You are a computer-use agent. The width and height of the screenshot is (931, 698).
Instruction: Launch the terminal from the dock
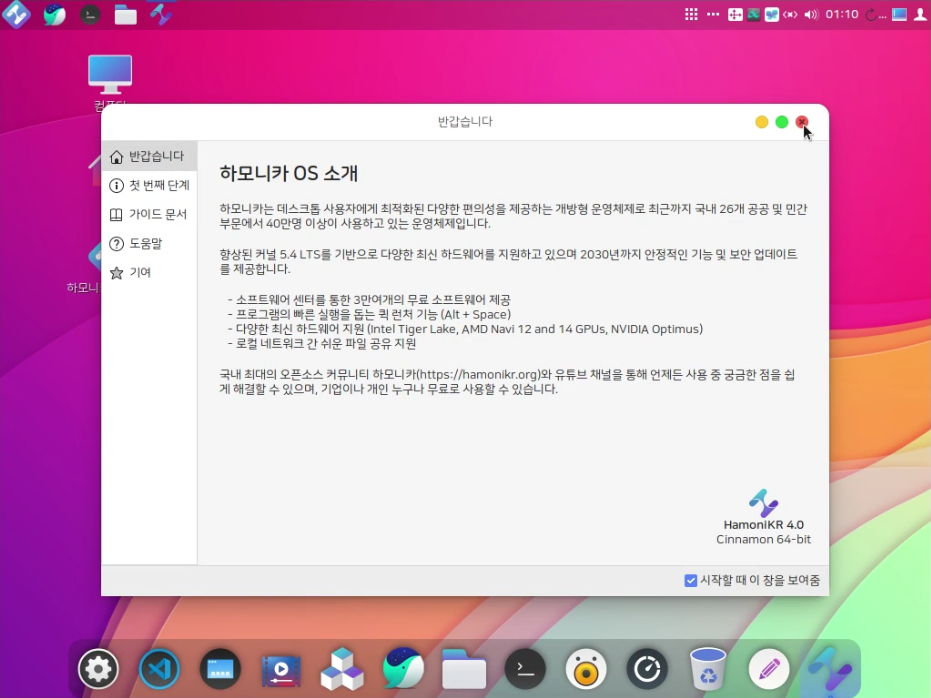525,669
